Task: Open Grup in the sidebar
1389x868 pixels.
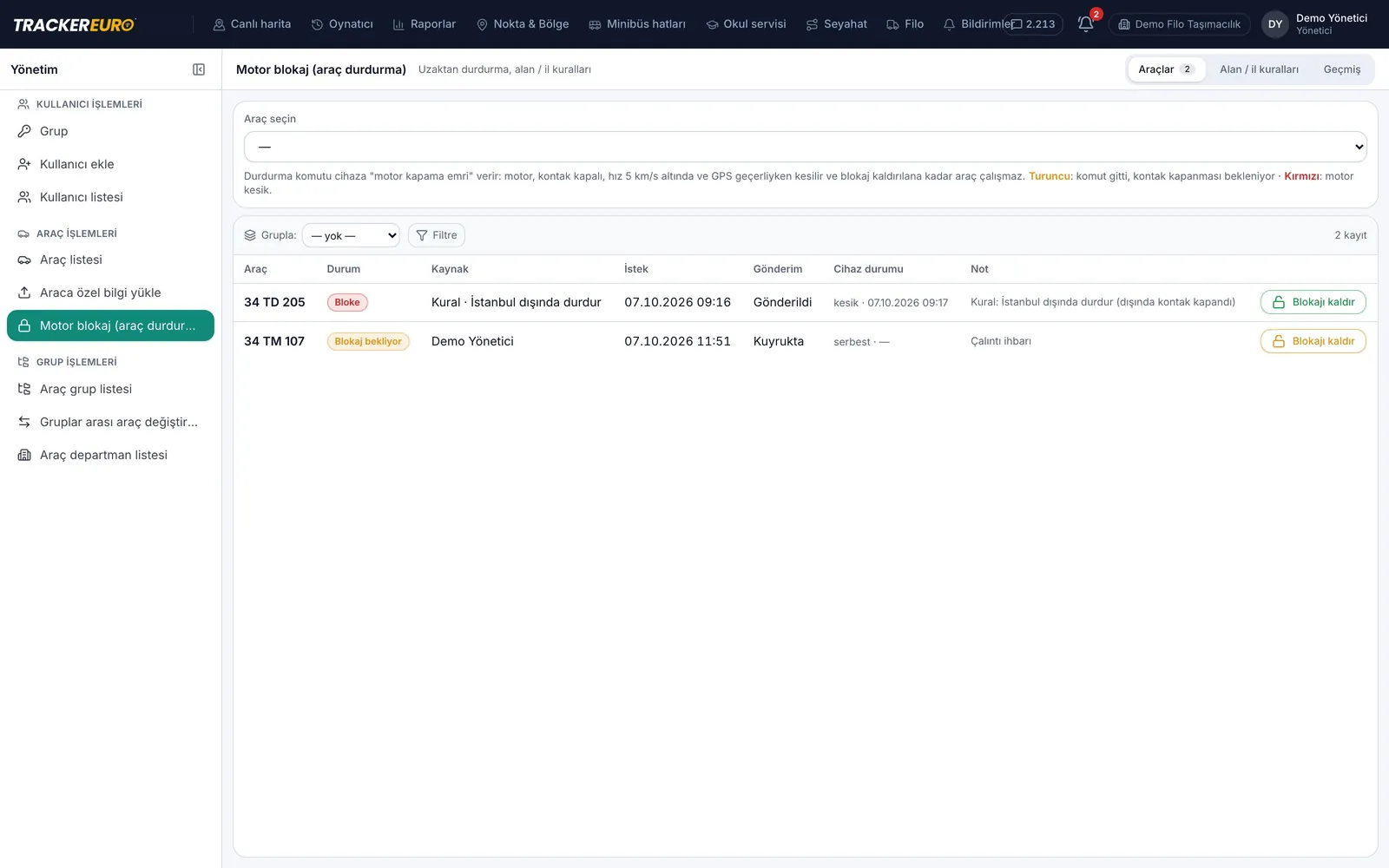Action: coord(110,131)
